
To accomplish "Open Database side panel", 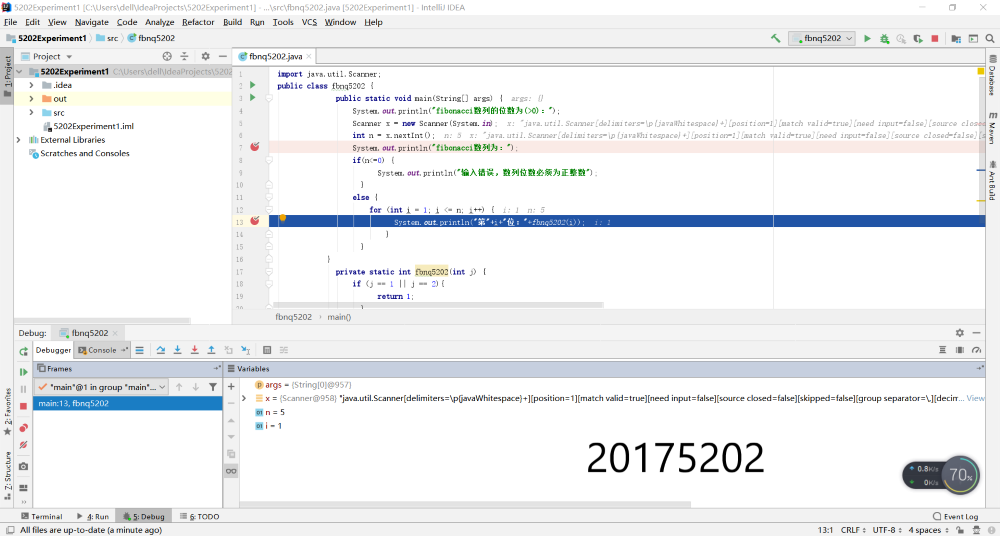I will 993,75.
